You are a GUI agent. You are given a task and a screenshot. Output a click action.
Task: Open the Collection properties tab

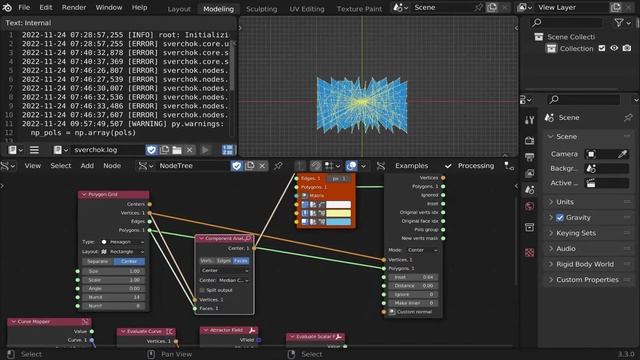(x=529, y=227)
